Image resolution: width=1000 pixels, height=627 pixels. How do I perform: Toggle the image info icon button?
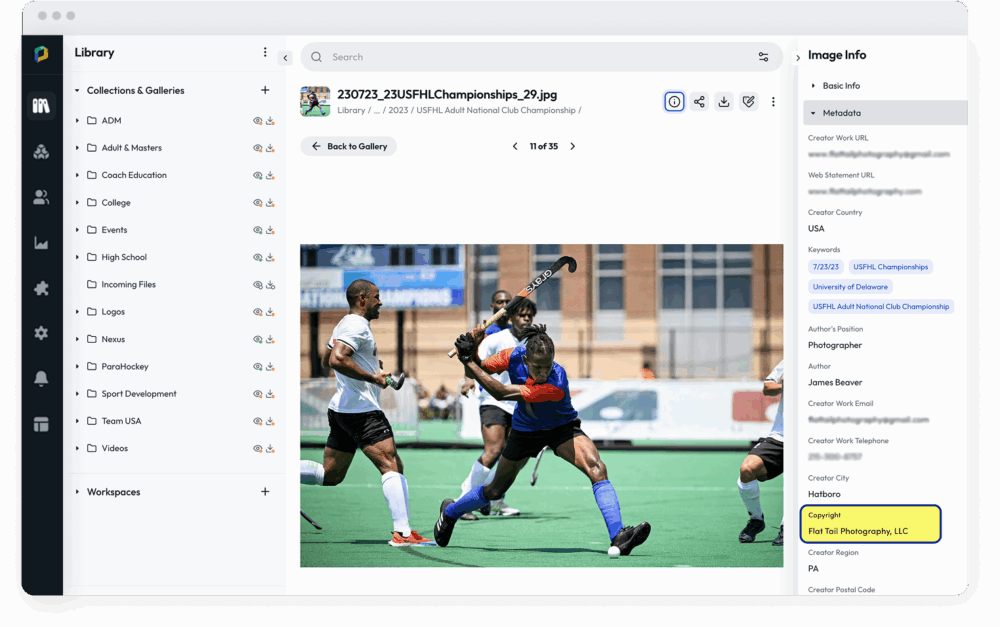(x=674, y=102)
